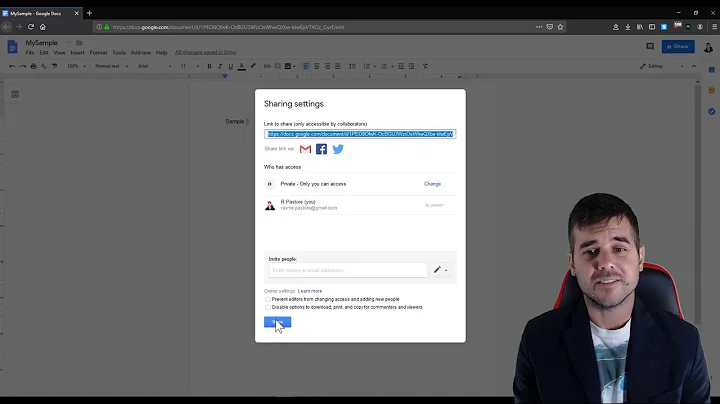Open the Help menu
Screen dimensions: 720x404
click(x=161, y=53)
